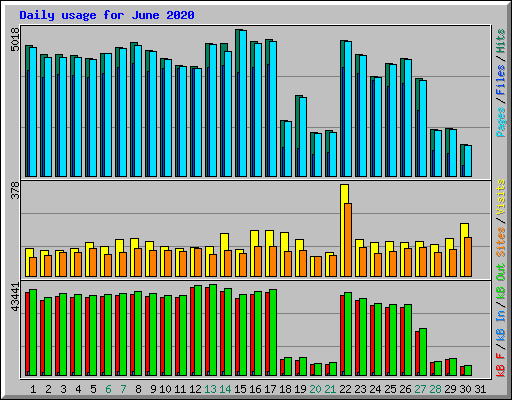Click day 11 on the x-axis
This screenshot has width=512, height=400.
[x=180, y=389]
